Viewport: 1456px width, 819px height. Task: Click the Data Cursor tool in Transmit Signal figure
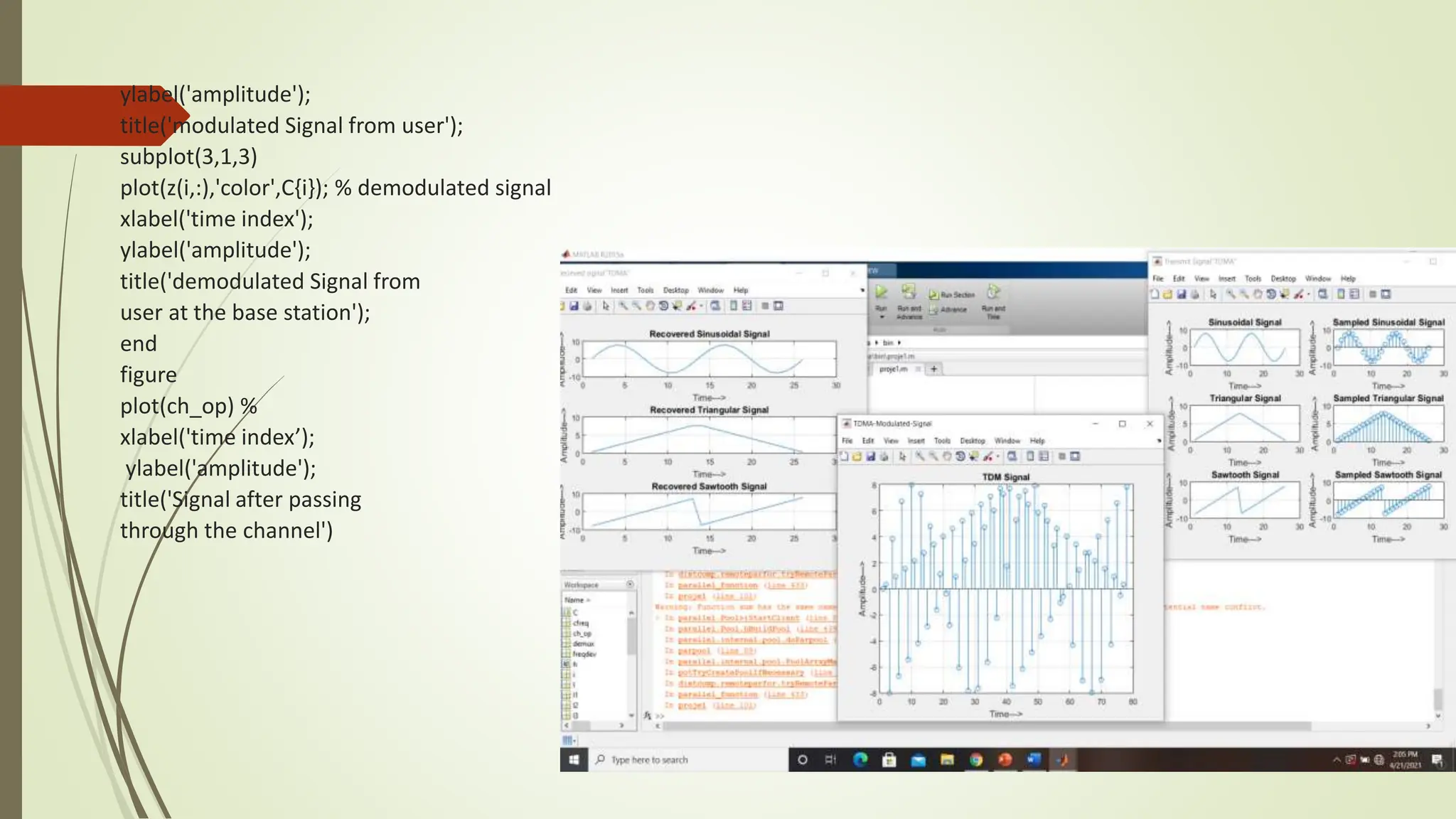[1284, 294]
